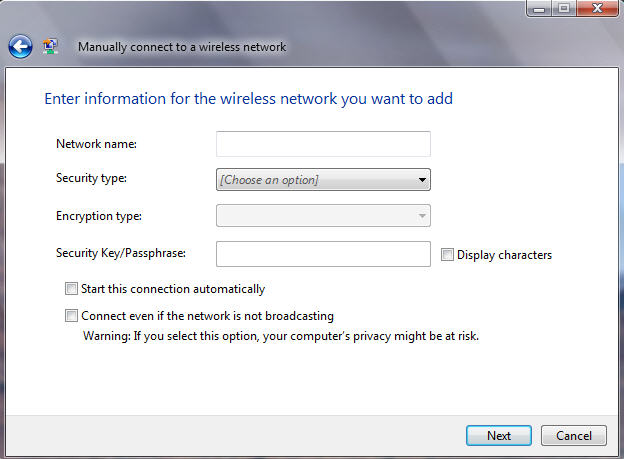Image resolution: width=624 pixels, height=459 pixels.
Task: Expand the Encryption type combo box
Action: pyautogui.click(x=323, y=216)
